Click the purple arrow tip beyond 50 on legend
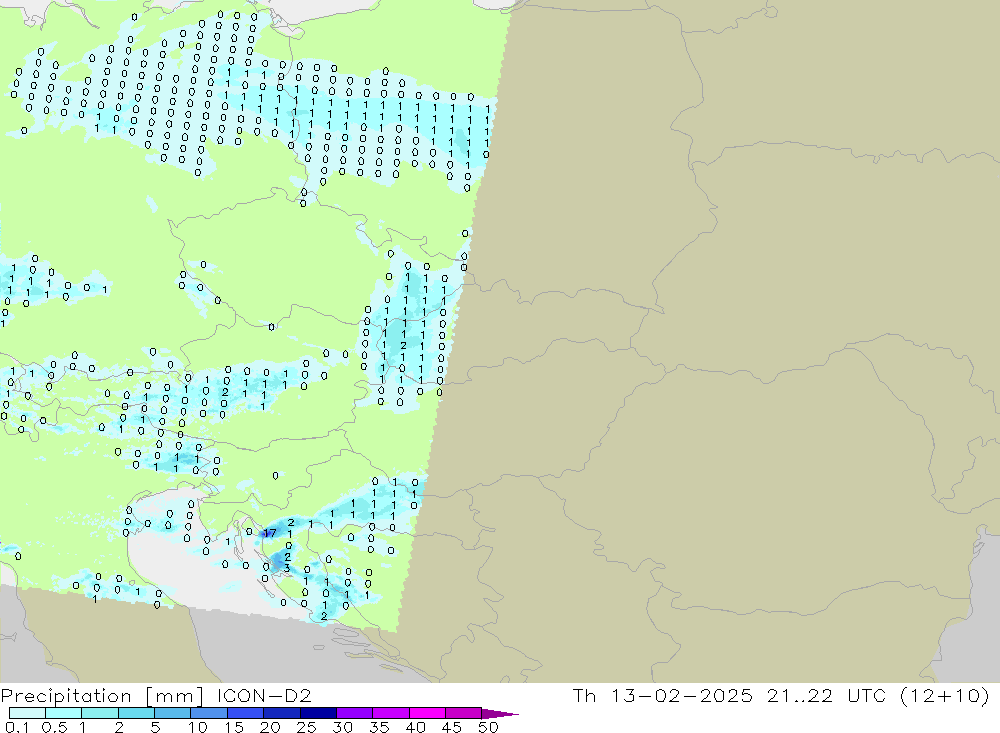Screen dimensions: 1000x733 tap(499, 714)
